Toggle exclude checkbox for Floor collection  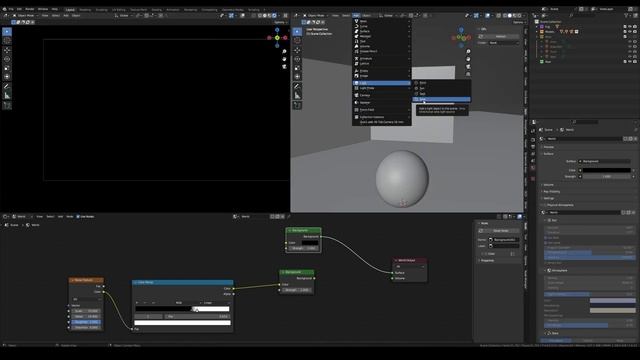[625, 62]
